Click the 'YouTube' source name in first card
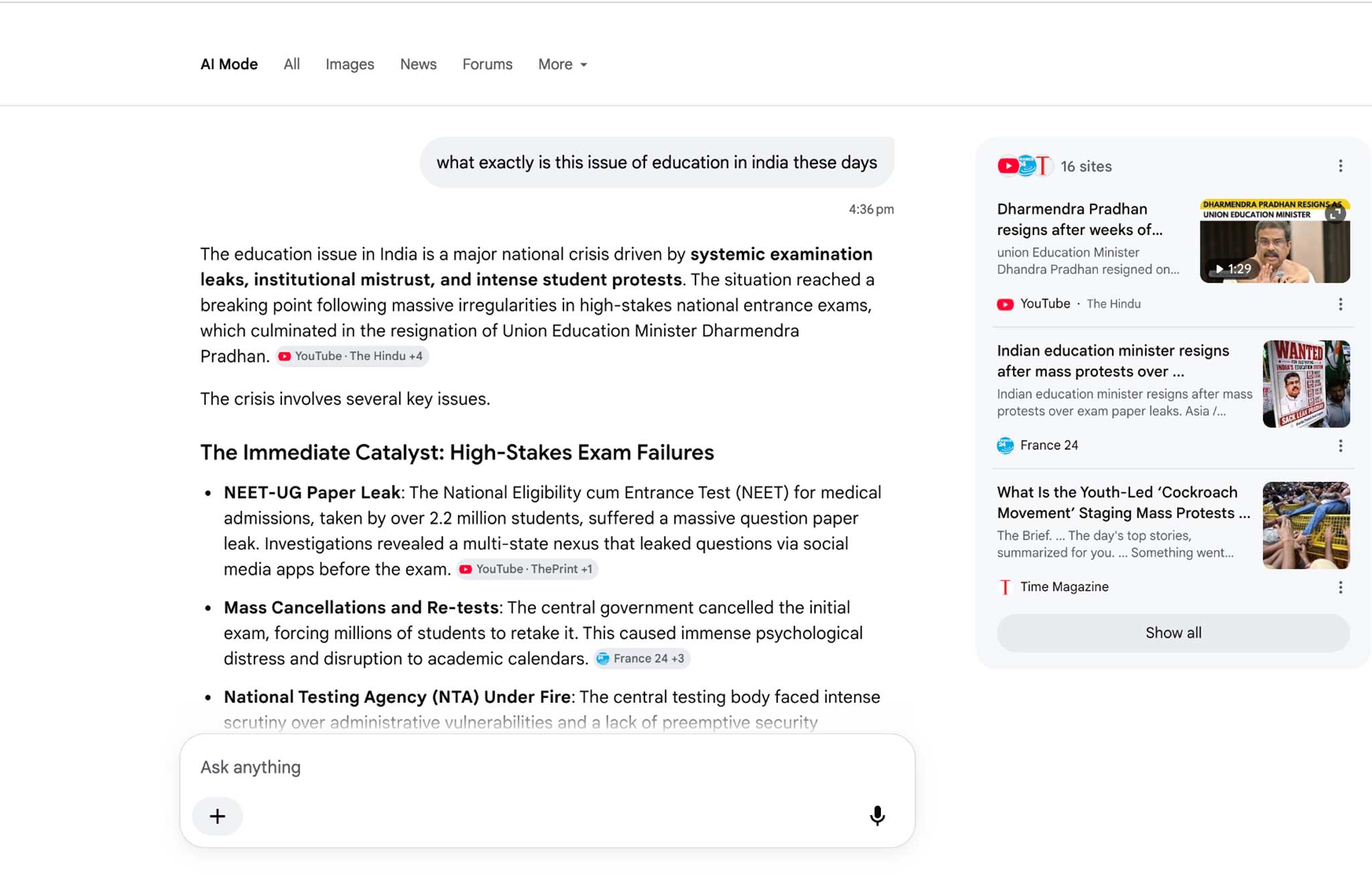The width and height of the screenshot is (1372, 891). 1045,304
